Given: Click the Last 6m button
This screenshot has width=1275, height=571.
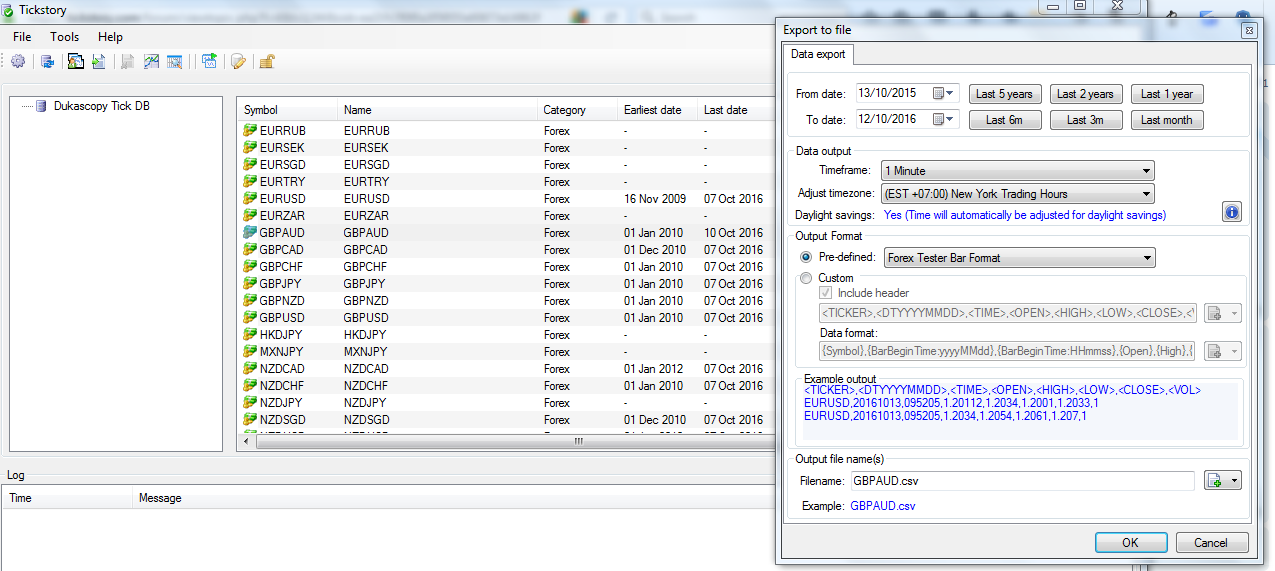Looking at the screenshot, I should click(1004, 120).
